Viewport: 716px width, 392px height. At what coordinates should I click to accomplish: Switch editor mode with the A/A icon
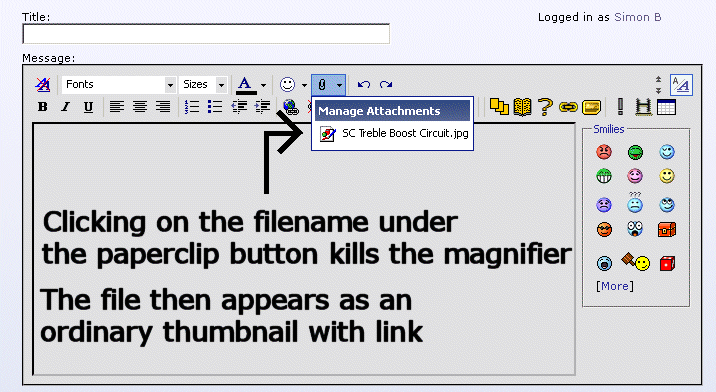681,85
